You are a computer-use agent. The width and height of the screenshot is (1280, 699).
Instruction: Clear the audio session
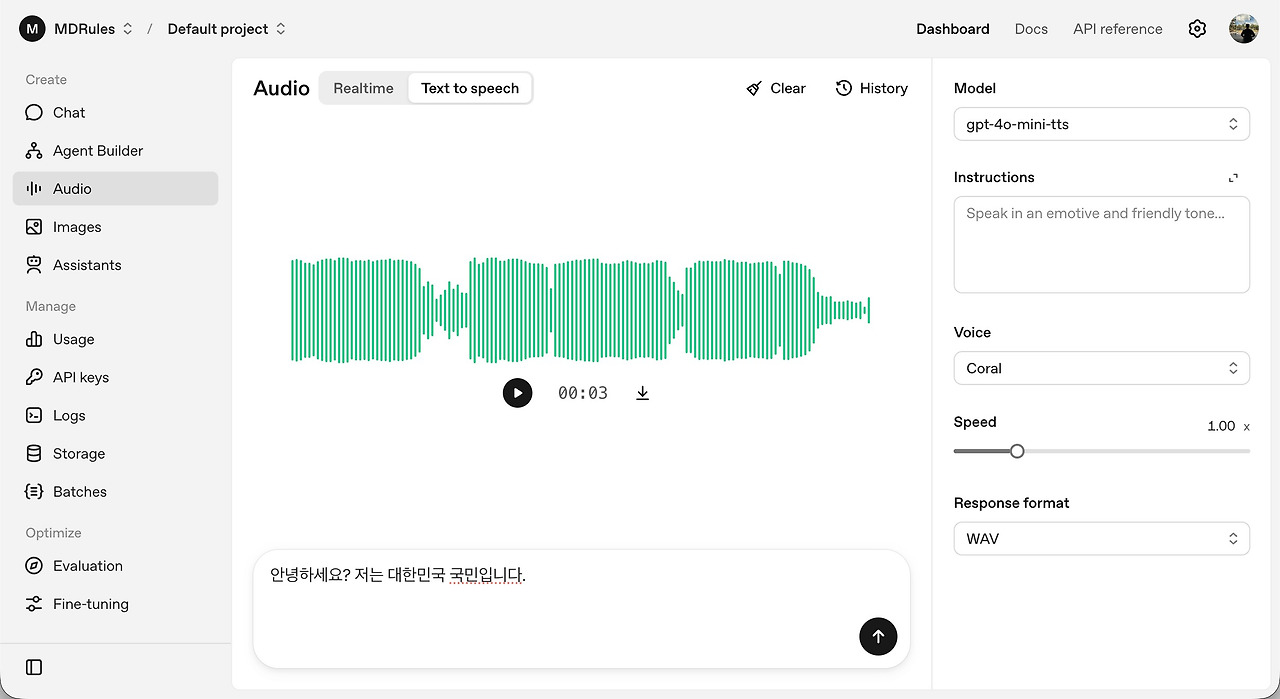[x=776, y=88]
